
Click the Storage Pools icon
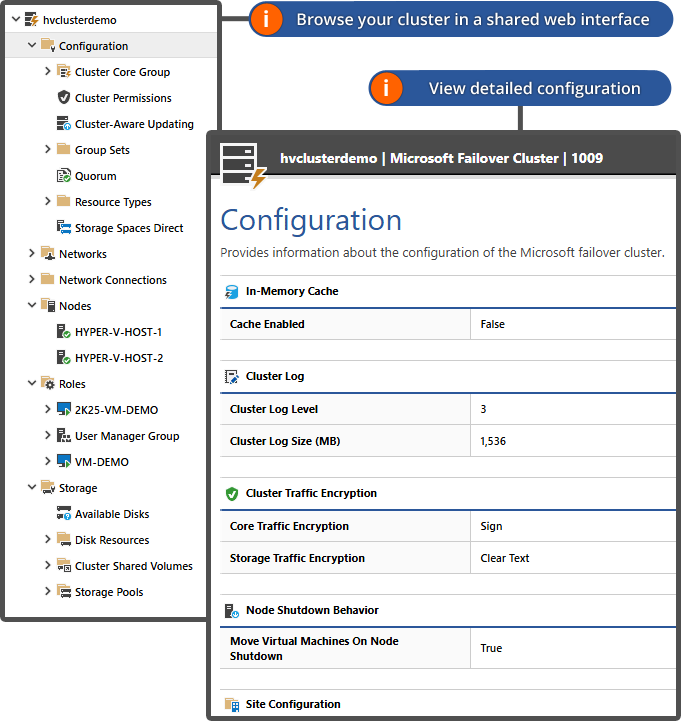point(63,591)
